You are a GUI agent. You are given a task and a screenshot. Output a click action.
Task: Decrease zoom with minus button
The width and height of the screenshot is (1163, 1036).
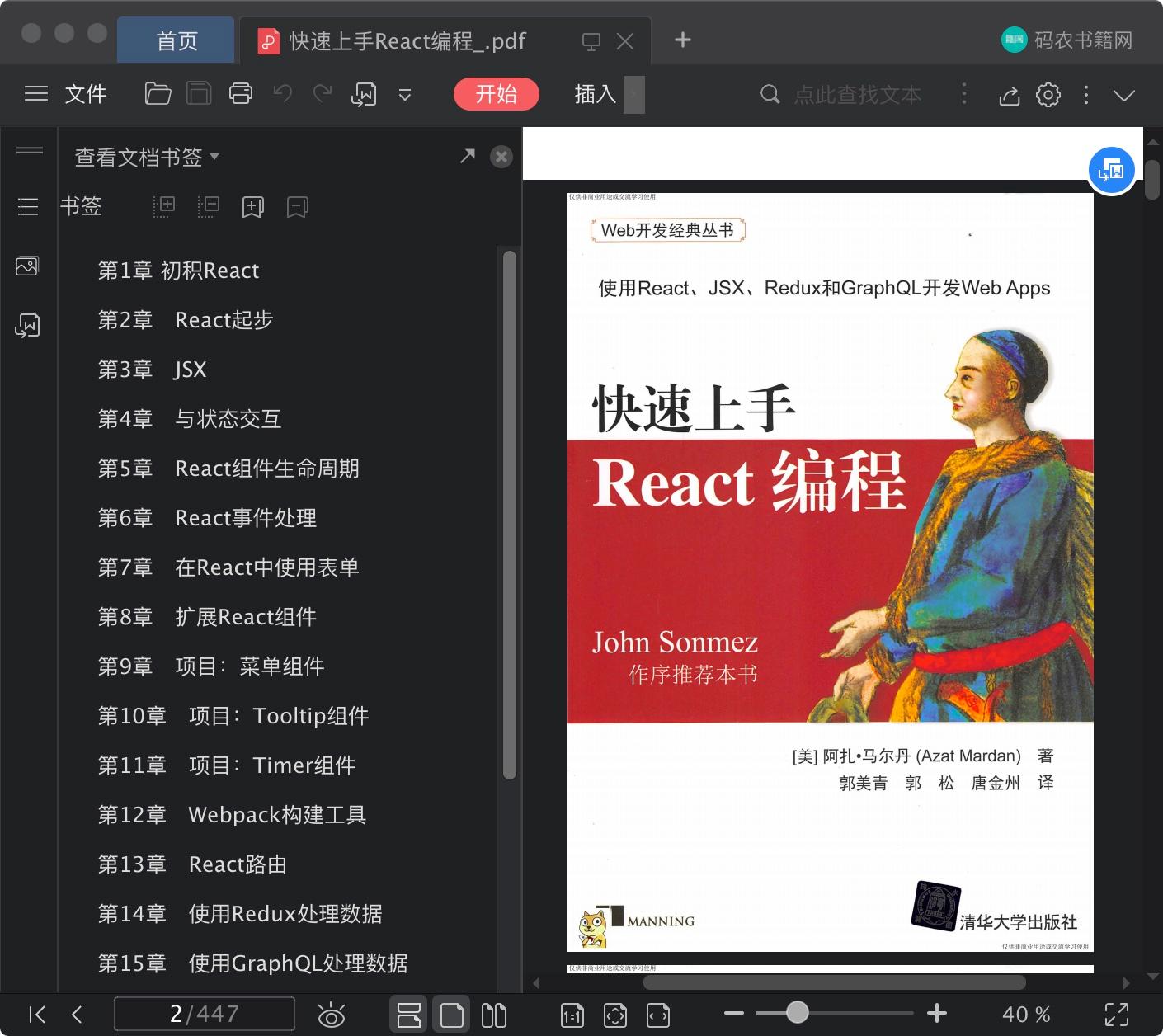click(x=734, y=1013)
